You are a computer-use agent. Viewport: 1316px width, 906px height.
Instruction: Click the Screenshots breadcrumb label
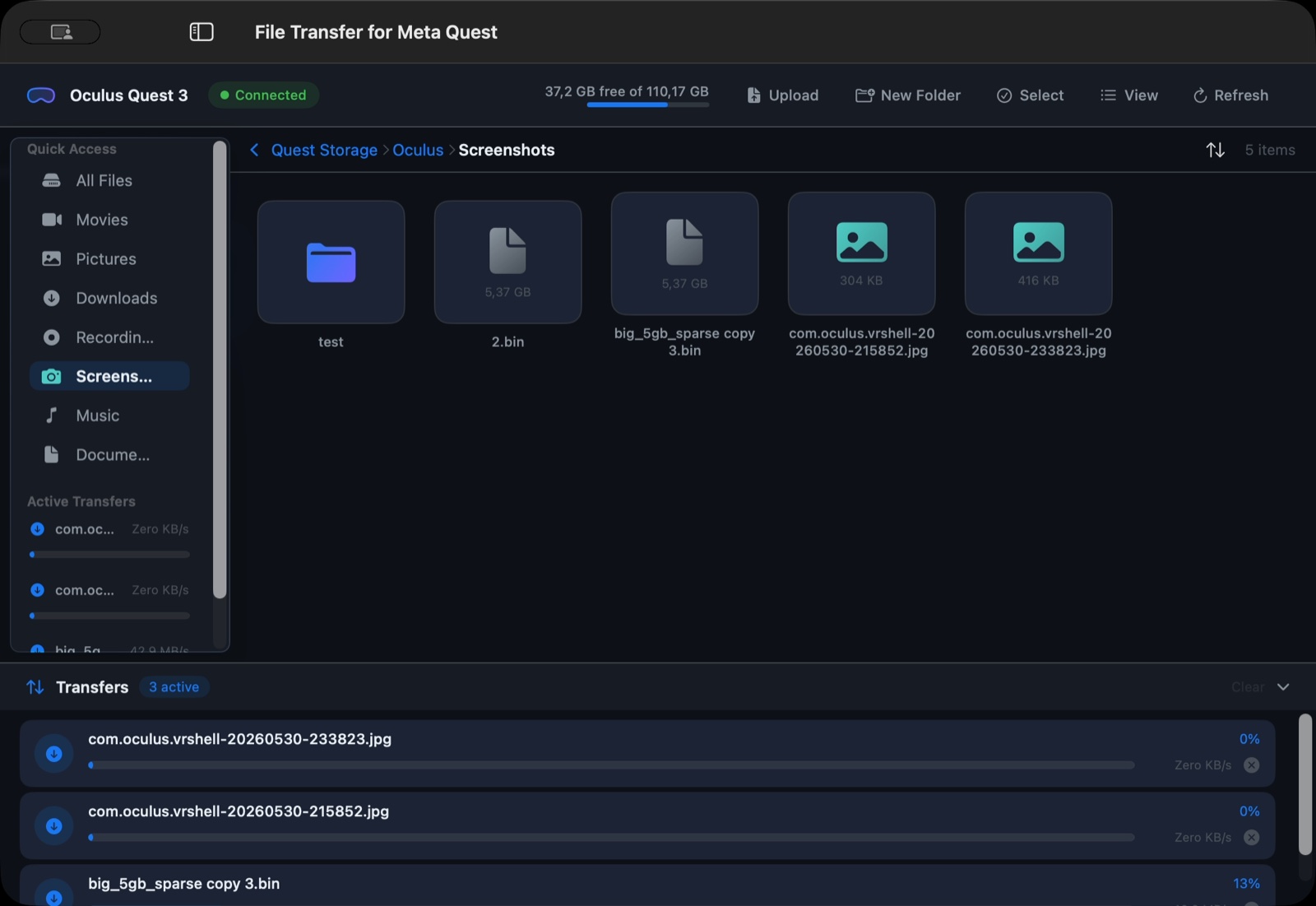[507, 150]
